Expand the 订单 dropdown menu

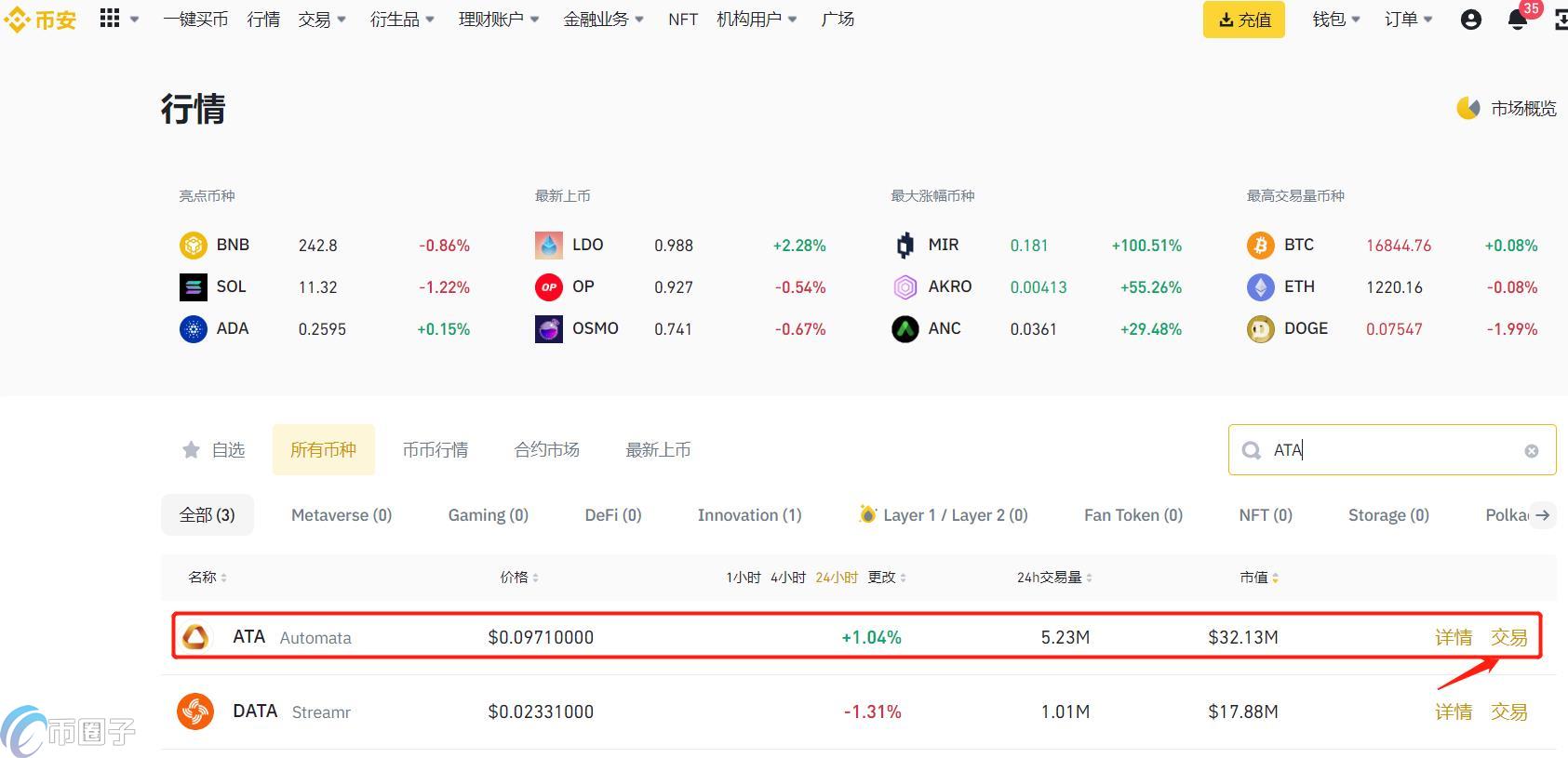pyautogui.click(x=1409, y=20)
